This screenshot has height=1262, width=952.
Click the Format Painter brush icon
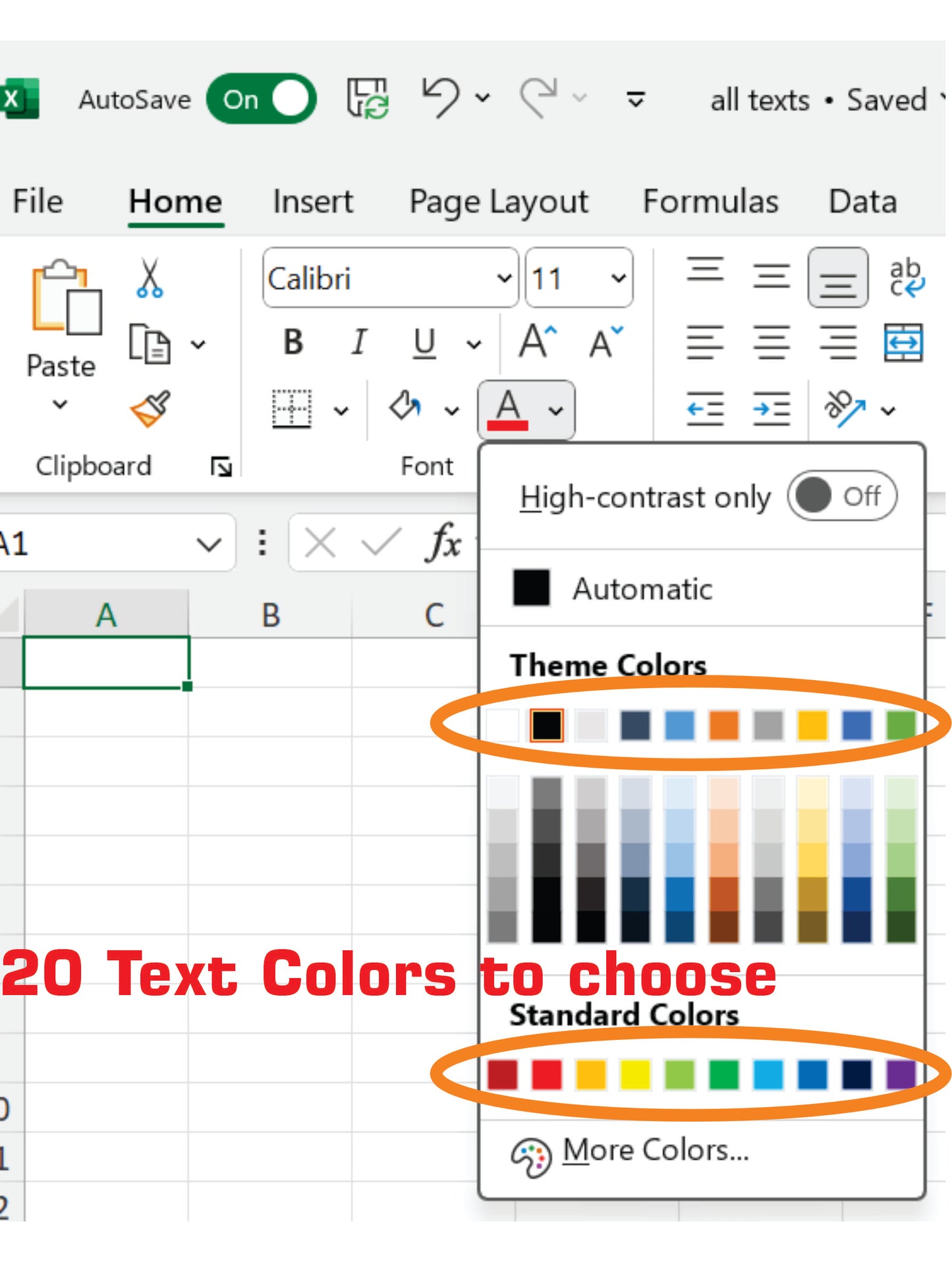[150, 409]
